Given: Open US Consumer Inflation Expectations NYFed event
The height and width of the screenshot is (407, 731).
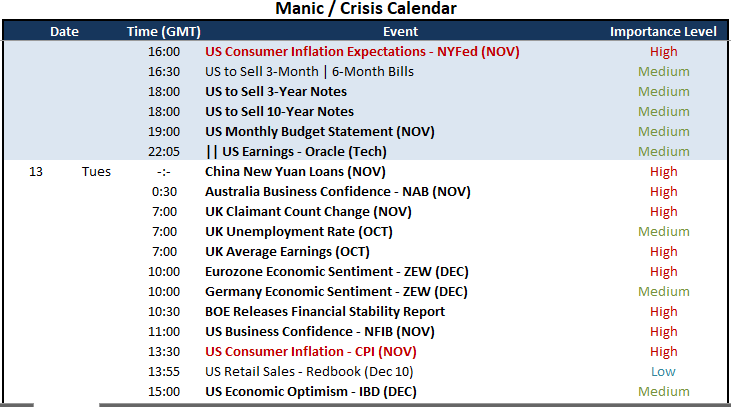Looking at the screenshot, I should (362, 52).
